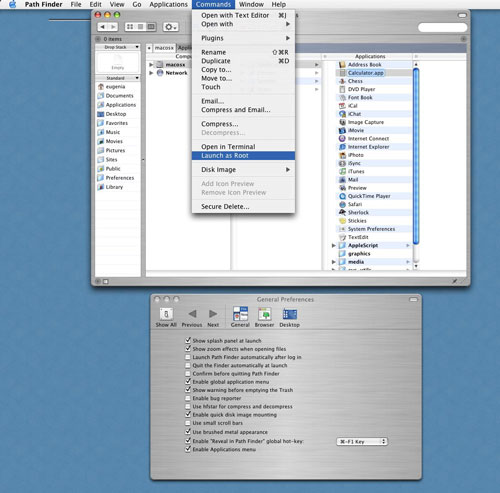Switch to icon view in toolbar
The image size is (500, 493).
(x=130, y=27)
